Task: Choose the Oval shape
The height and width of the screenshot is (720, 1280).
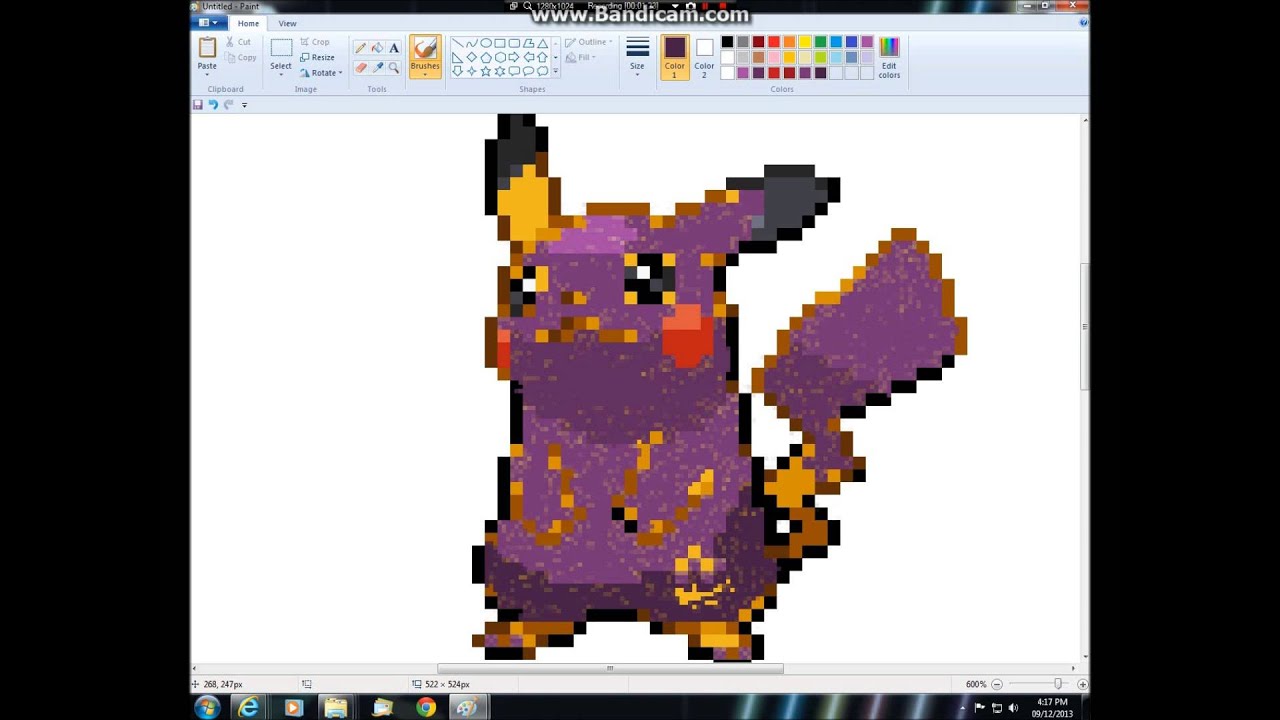Action: [x=486, y=43]
